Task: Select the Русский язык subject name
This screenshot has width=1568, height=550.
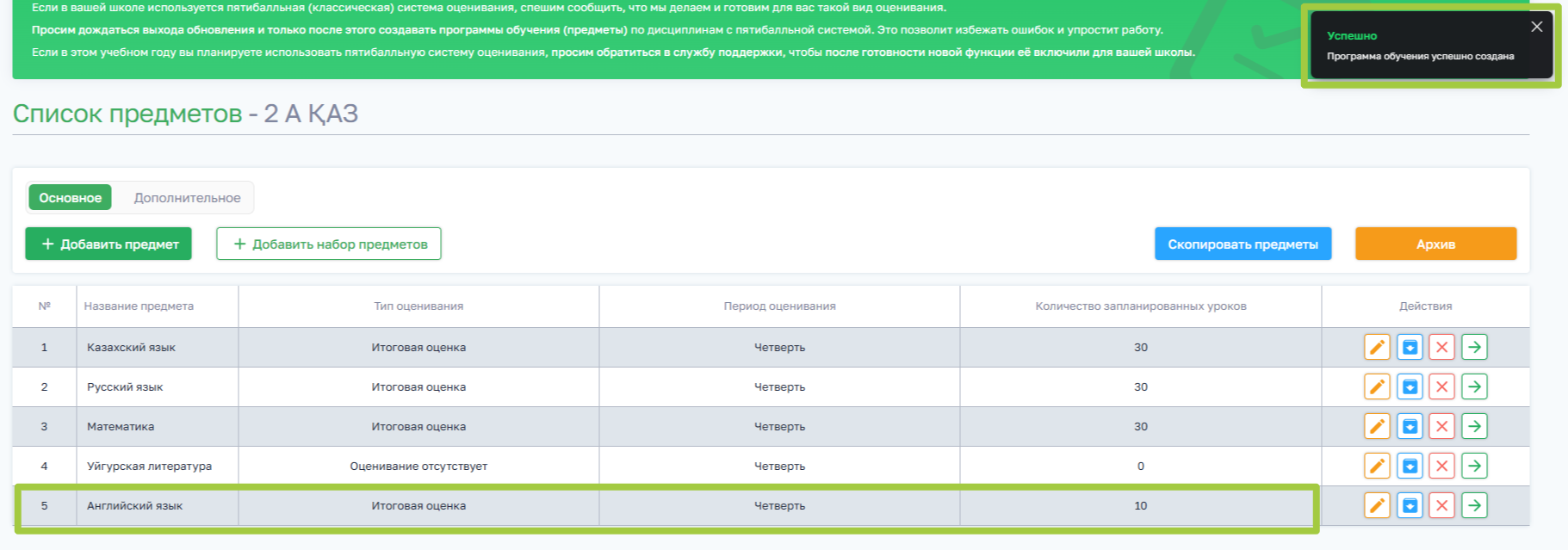Action: 125,386
